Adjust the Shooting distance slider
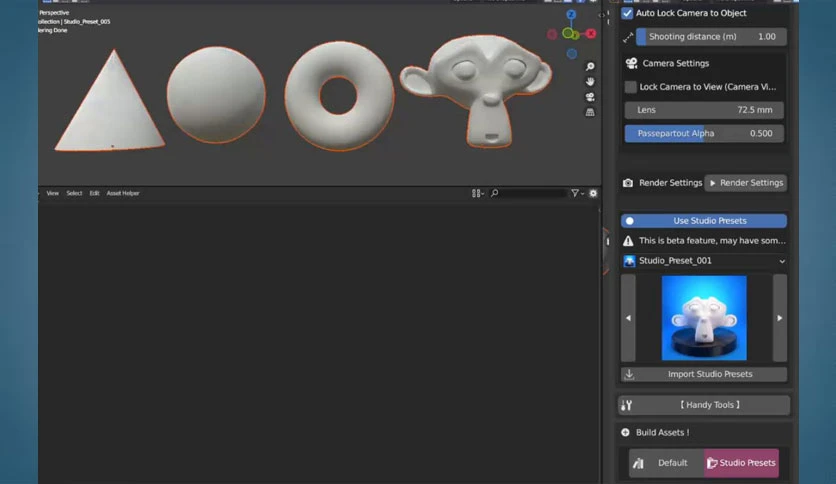The image size is (836, 484). tap(711, 37)
